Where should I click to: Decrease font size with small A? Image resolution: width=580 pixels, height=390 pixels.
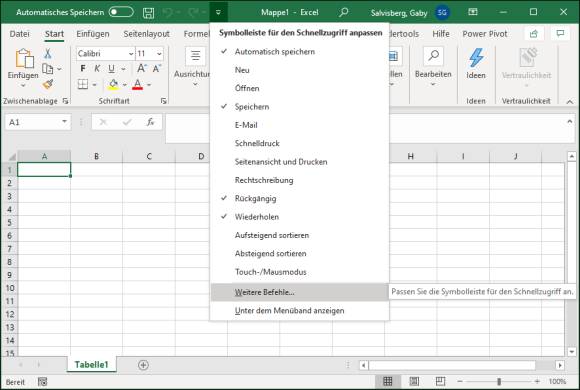pyautogui.click(x=157, y=68)
